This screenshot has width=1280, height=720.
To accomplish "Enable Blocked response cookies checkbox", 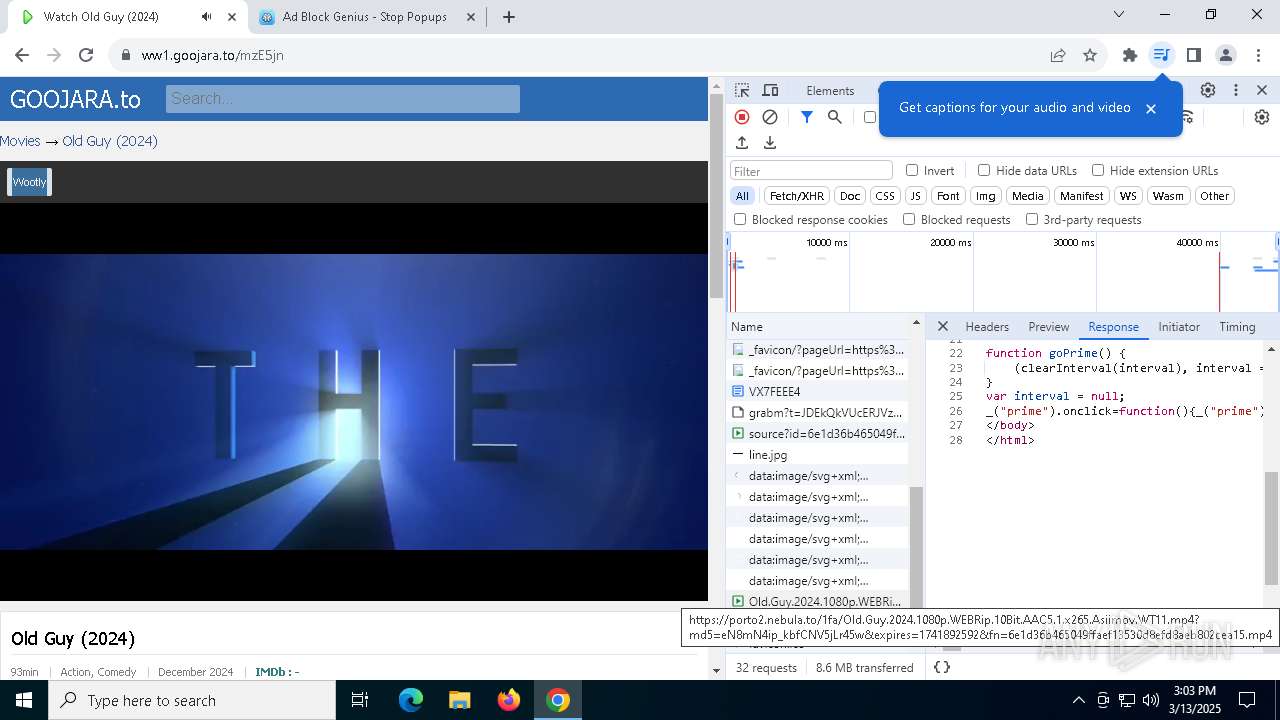I will (x=740, y=219).
